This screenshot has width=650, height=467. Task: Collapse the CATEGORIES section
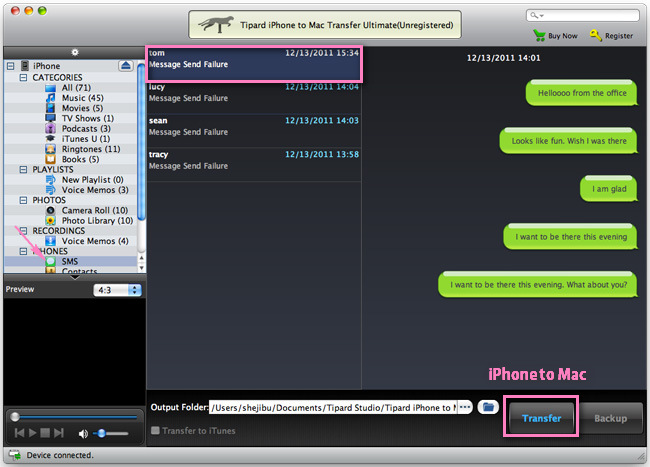(24, 77)
